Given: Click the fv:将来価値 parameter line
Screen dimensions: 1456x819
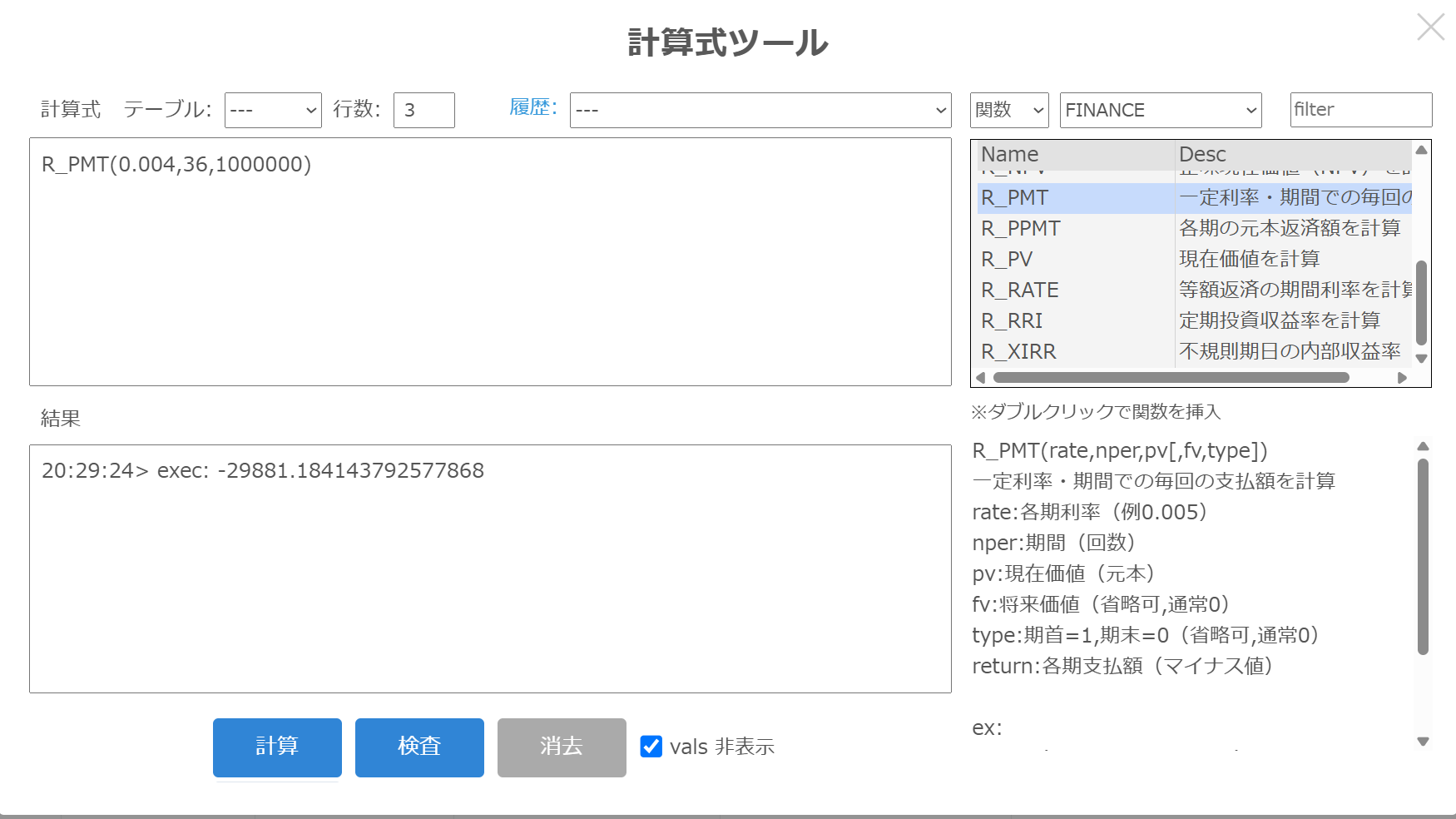Looking at the screenshot, I should 1101,605.
